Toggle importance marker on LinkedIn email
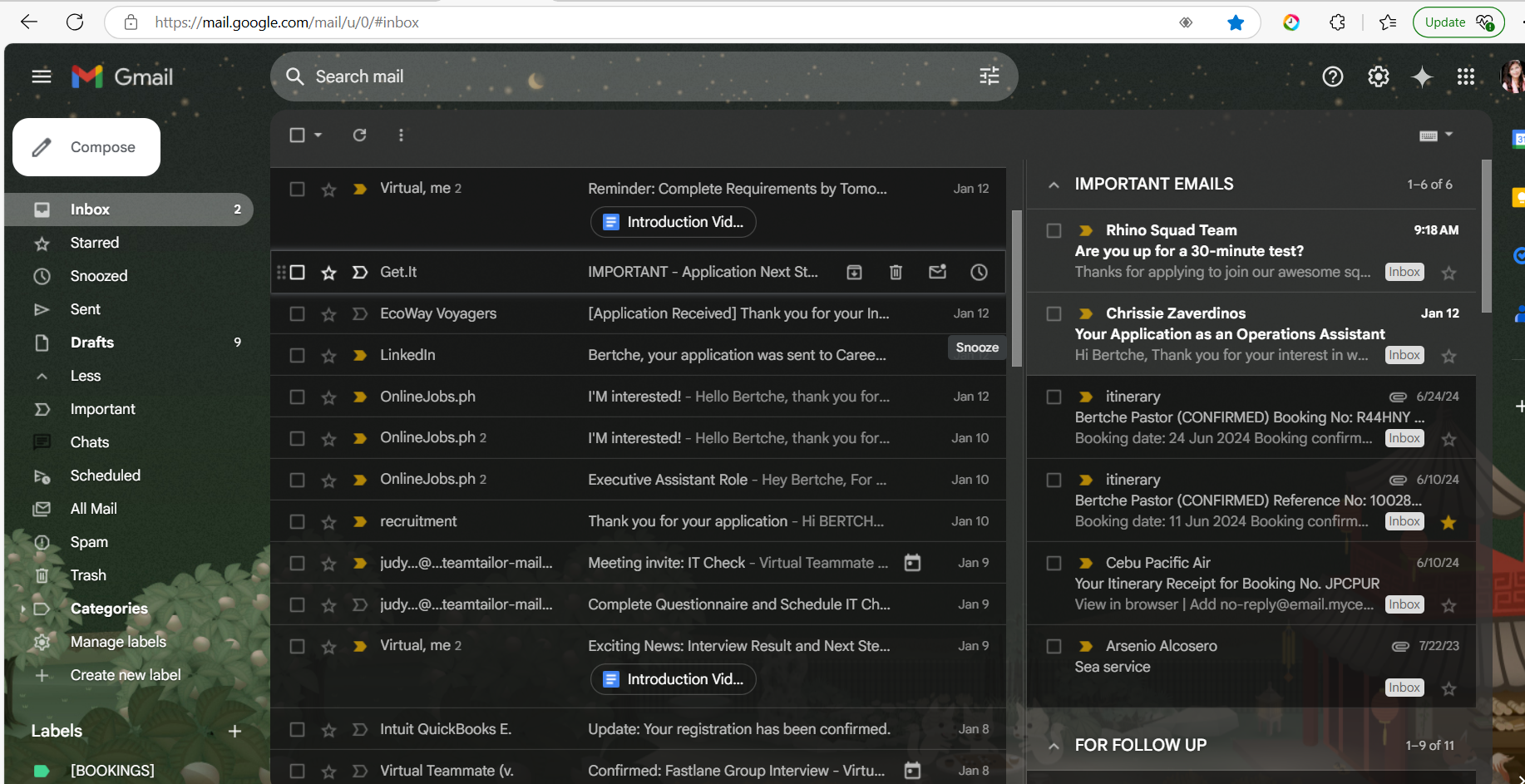Screen dimensions: 1525x784 point(360,355)
